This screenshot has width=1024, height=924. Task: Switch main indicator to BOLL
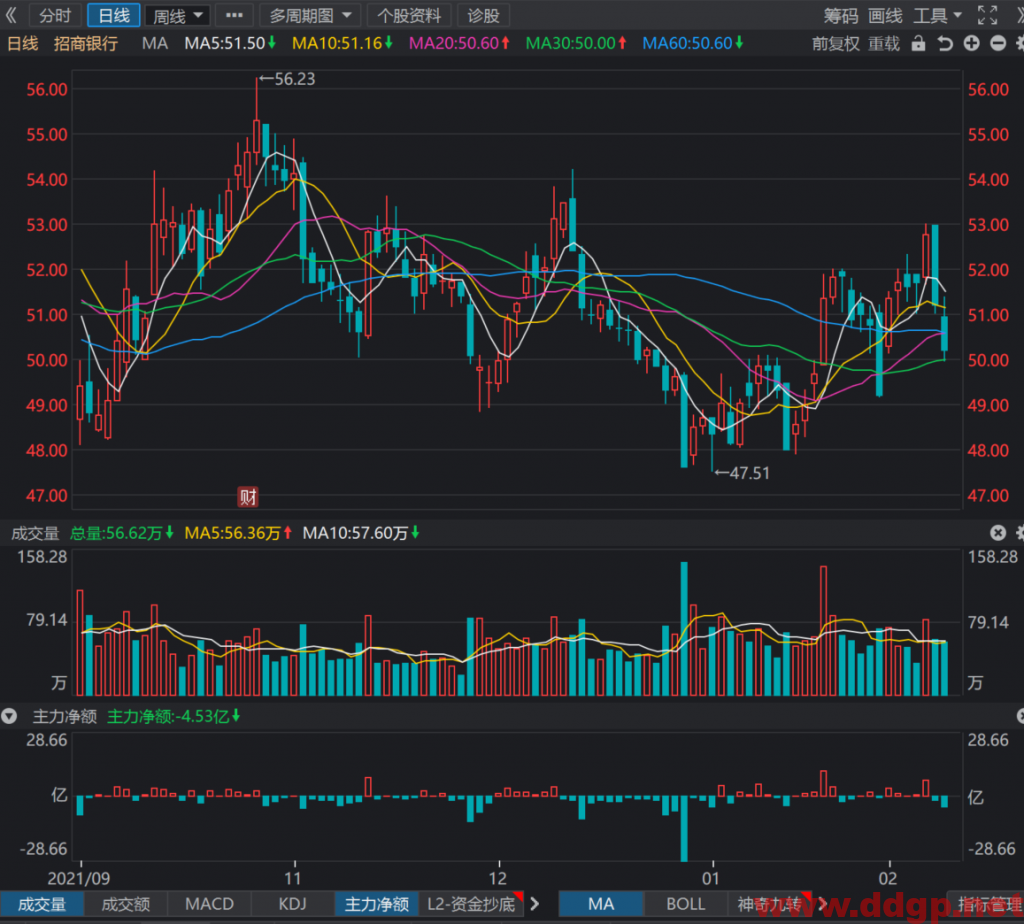(x=685, y=904)
